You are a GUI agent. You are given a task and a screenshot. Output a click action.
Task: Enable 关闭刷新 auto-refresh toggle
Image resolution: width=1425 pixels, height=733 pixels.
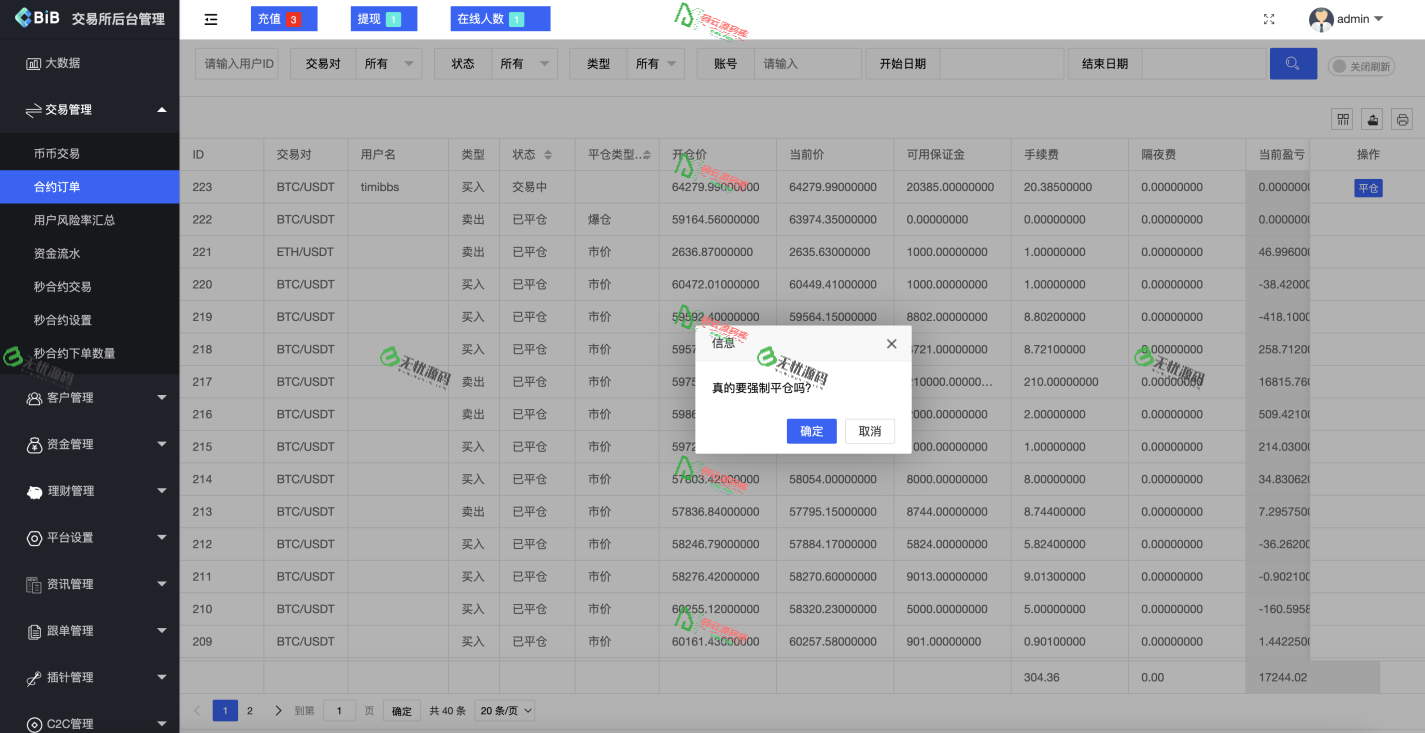(1360, 66)
